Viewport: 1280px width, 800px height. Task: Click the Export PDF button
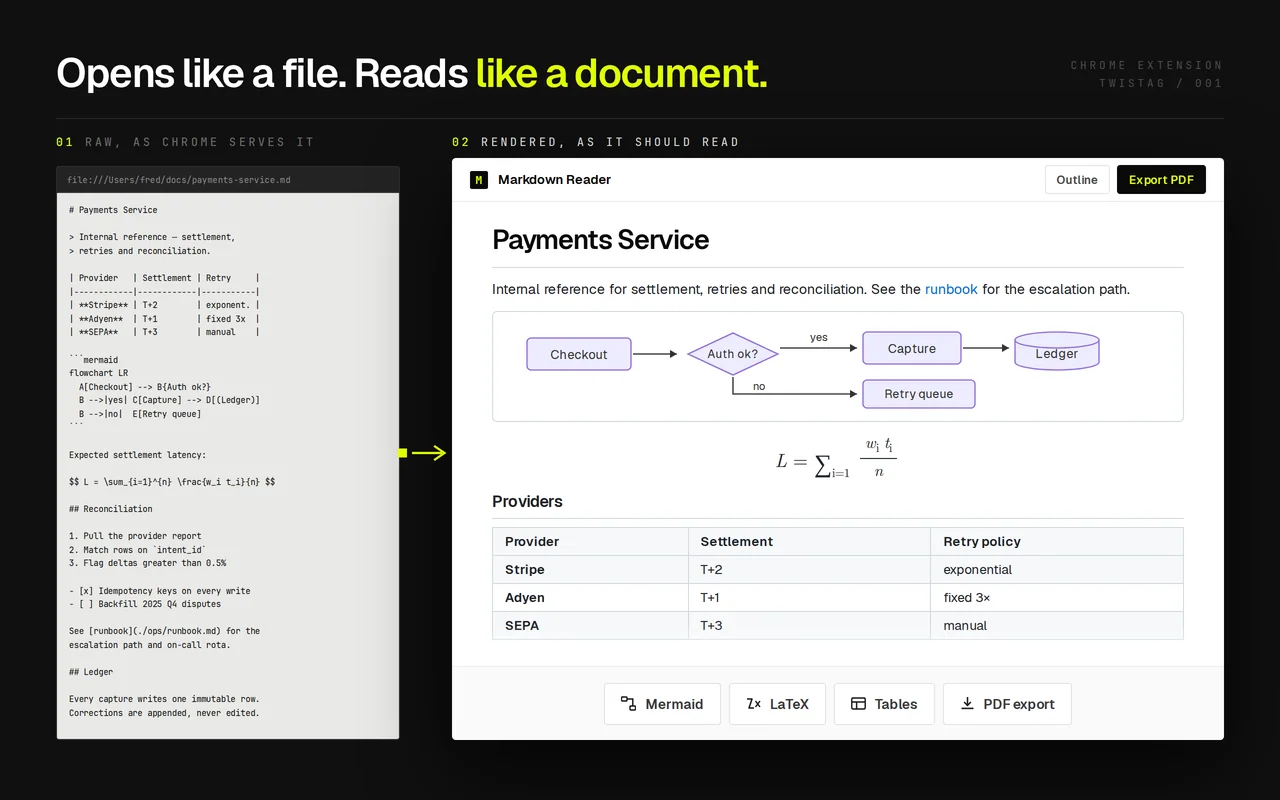(x=1161, y=180)
